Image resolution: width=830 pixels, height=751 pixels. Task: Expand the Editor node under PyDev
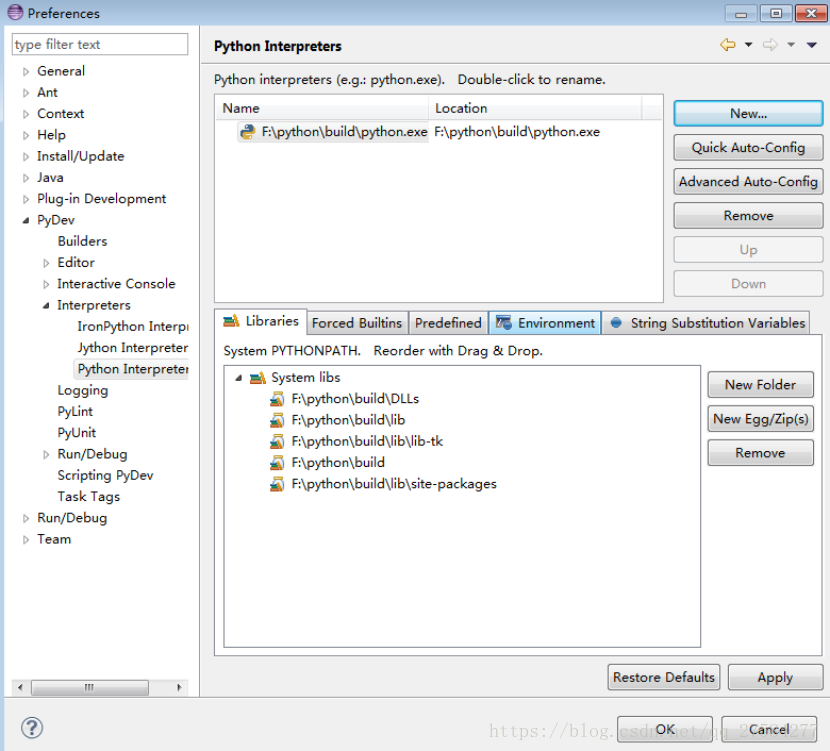46,263
